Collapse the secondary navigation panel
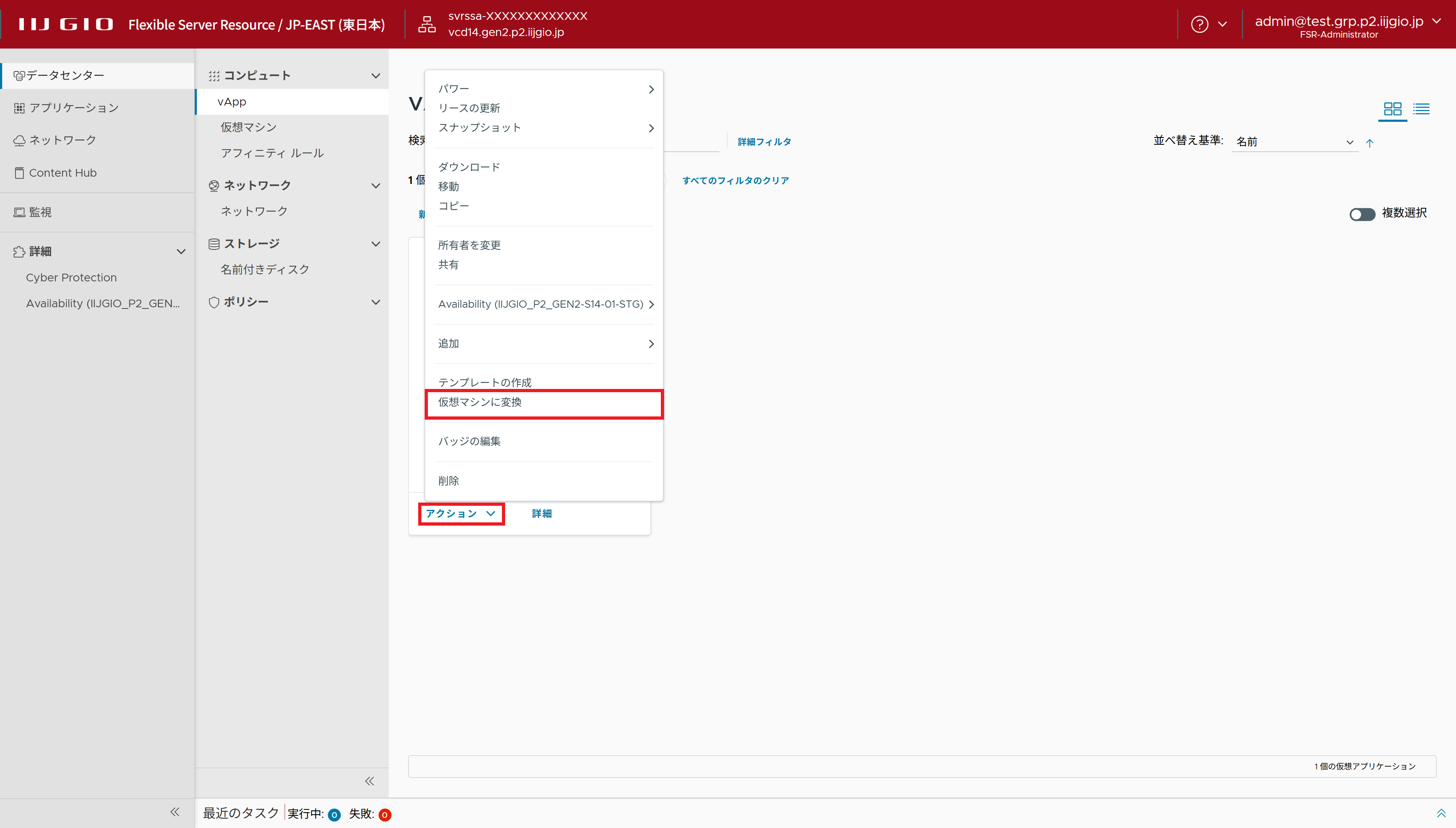Image resolution: width=1456 pixels, height=828 pixels. tap(369, 781)
